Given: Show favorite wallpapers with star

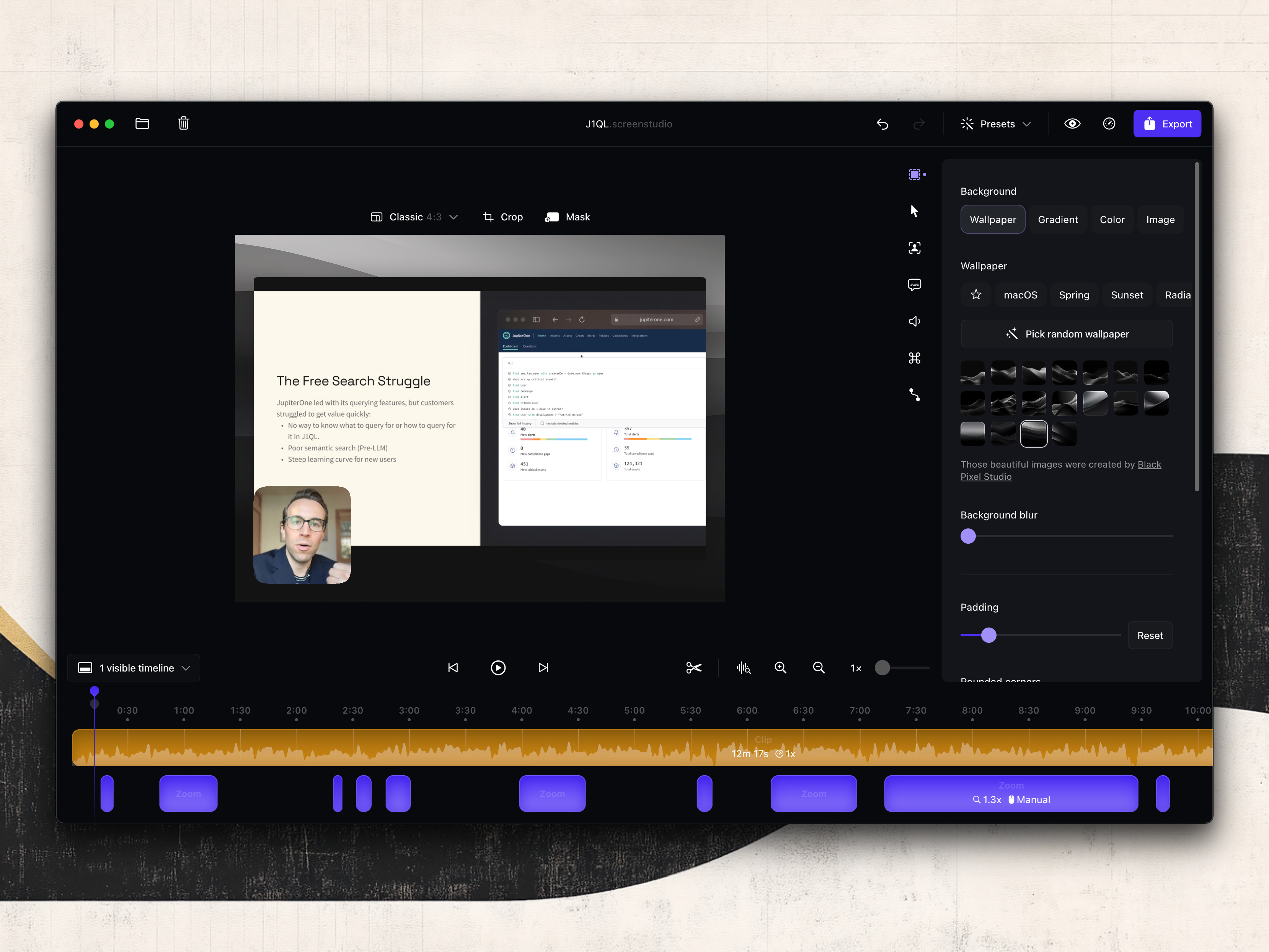Looking at the screenshot, I should coord(976,295).
